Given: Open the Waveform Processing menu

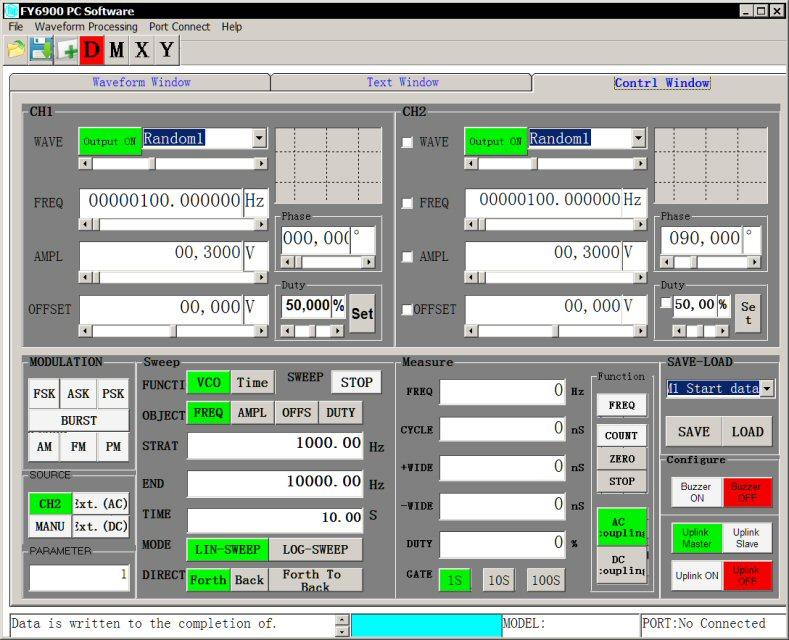Looking at the screenshot, I should point(86,27).
